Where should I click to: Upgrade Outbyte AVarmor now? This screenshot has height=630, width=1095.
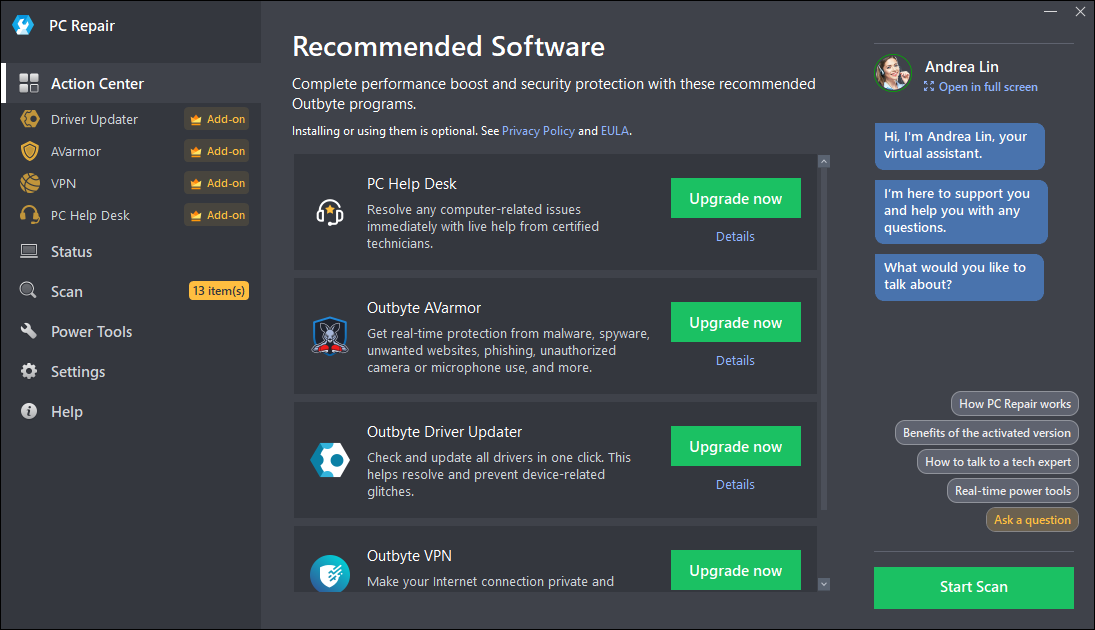(735, 322)
